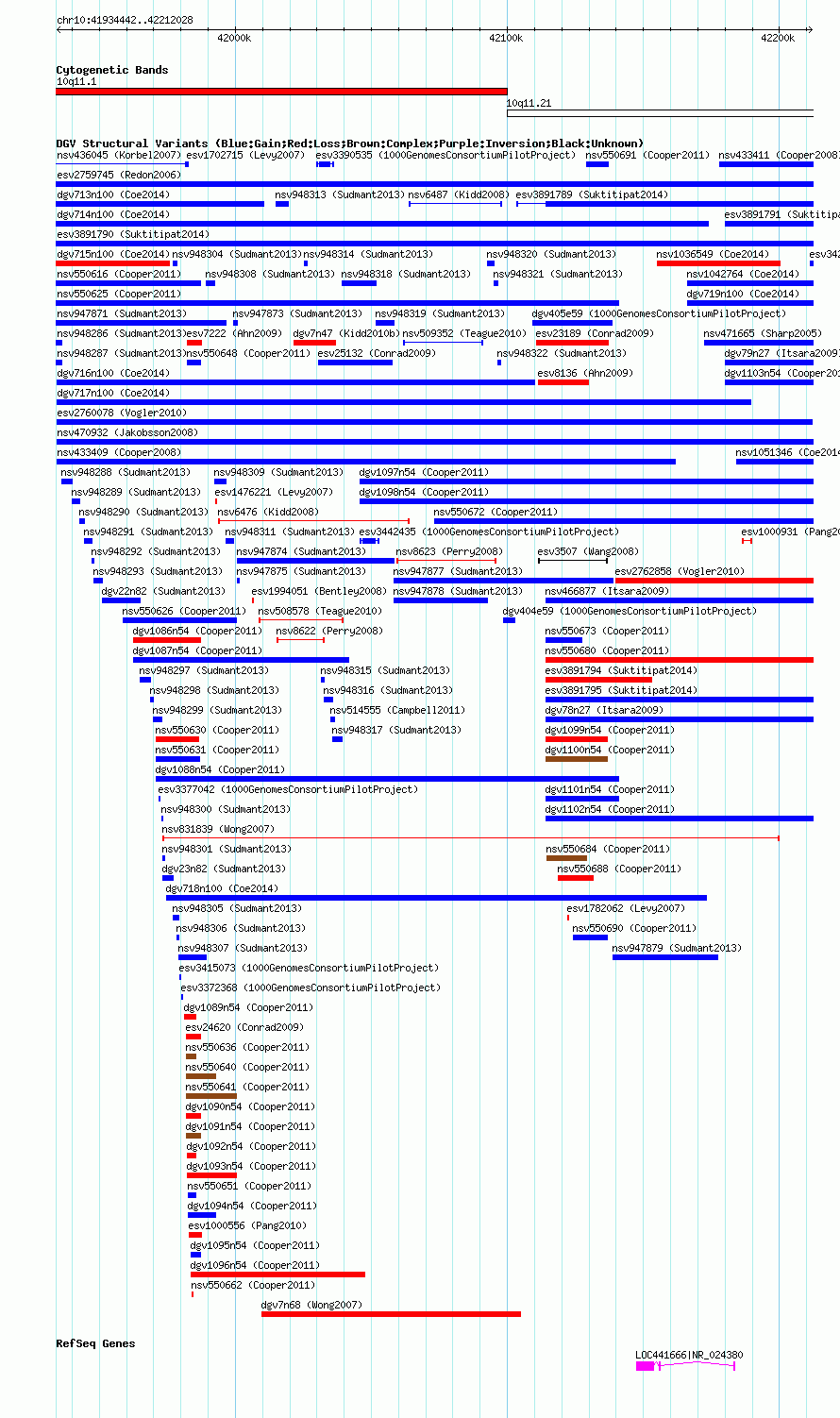840x1418 pixels.
Task: Click nsv8622 (Perry2008) label
Action: pos(329,631)
